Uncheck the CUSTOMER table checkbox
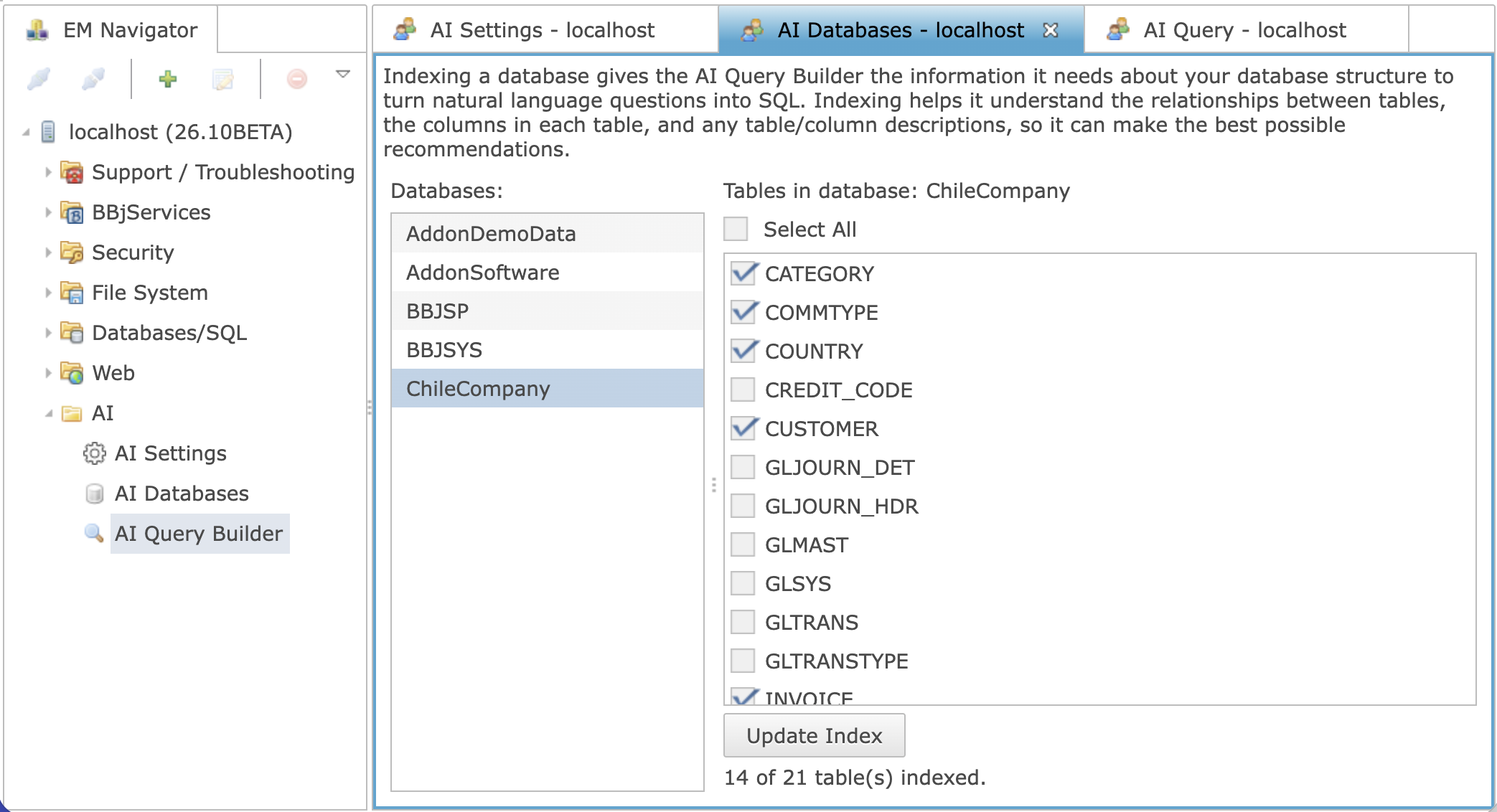The width and height of the screenshot is (1497, 812). tap(743, 428)
